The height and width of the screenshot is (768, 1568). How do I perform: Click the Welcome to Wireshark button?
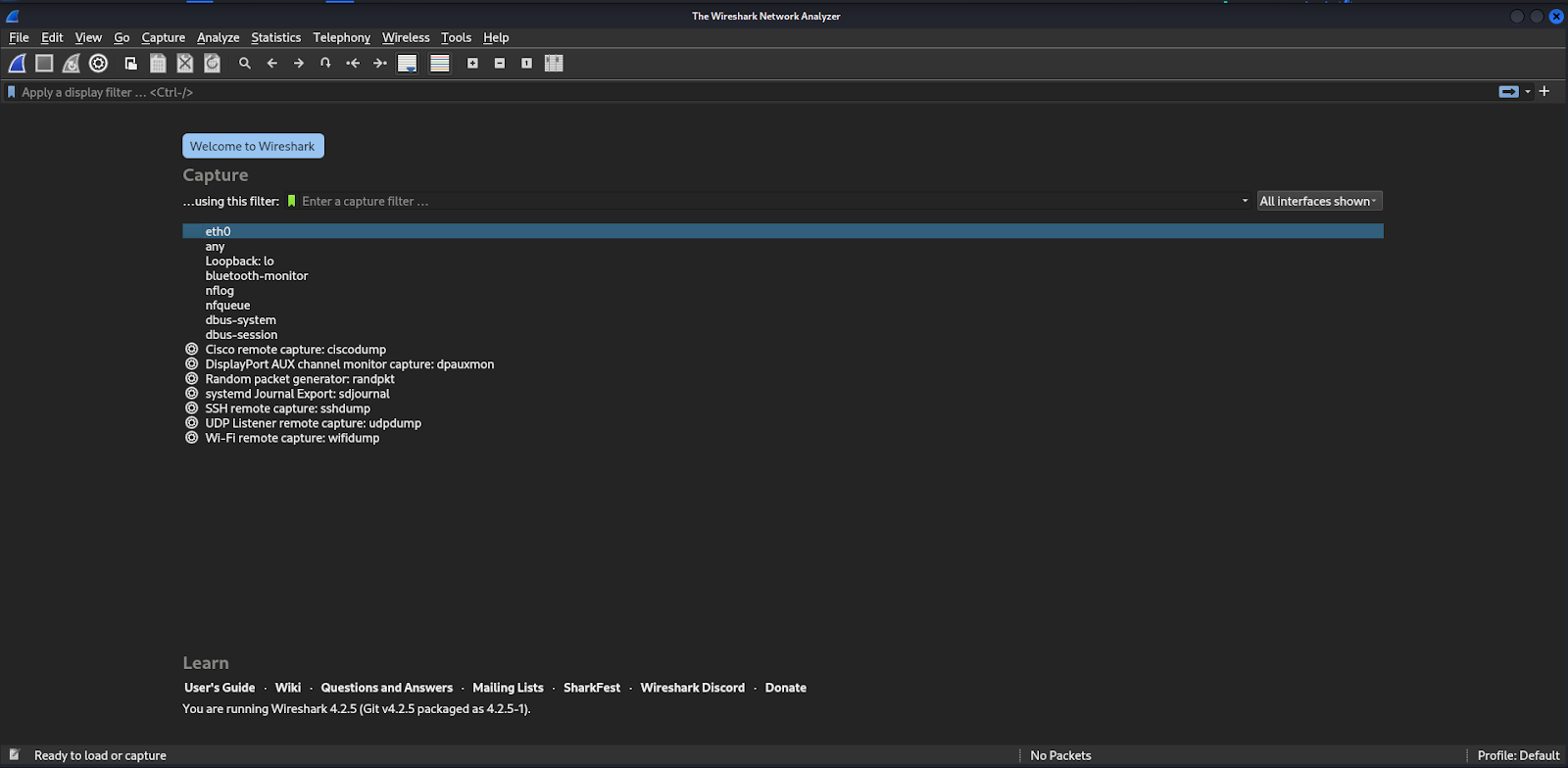pyautogui.click(x=253, y=146)
